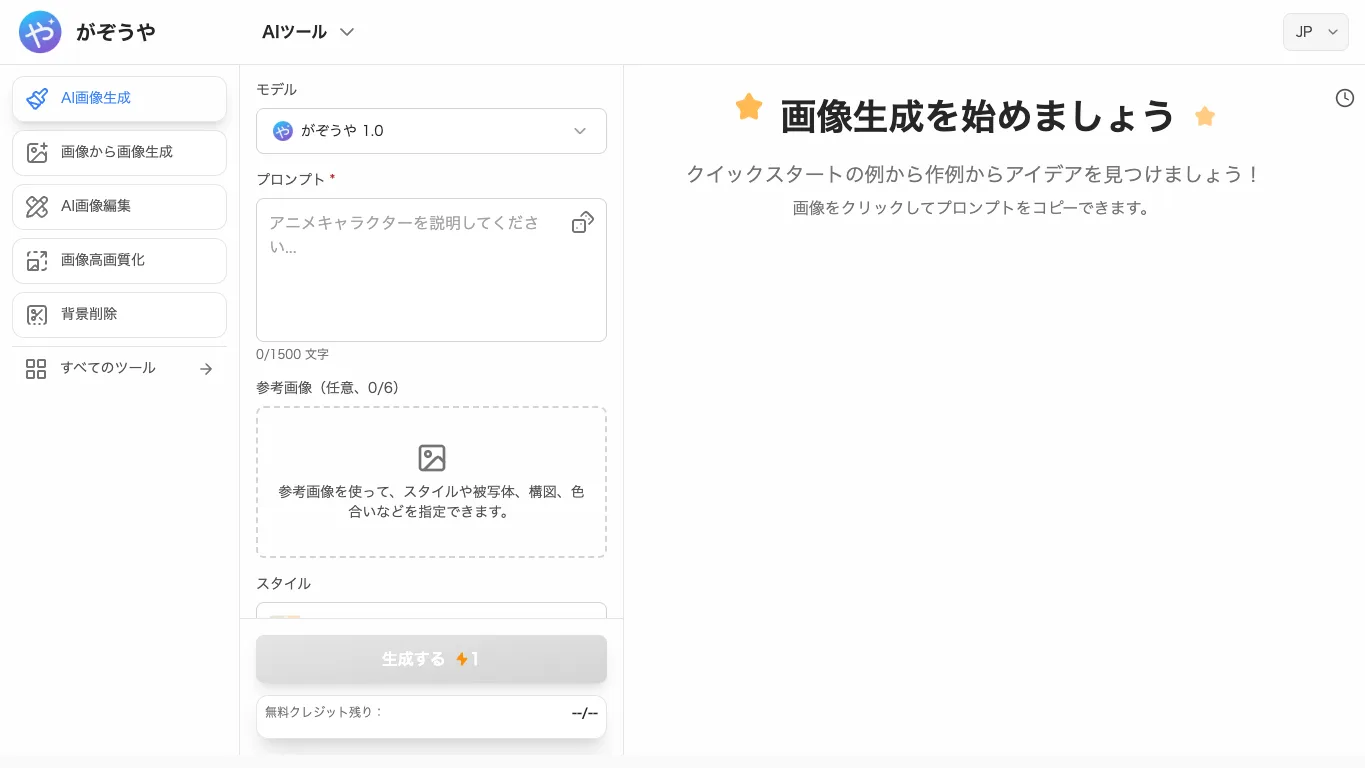Click the 無料クレジット残り credit panel
Screen dimensions: 1365x768
(x=431, y=717)
